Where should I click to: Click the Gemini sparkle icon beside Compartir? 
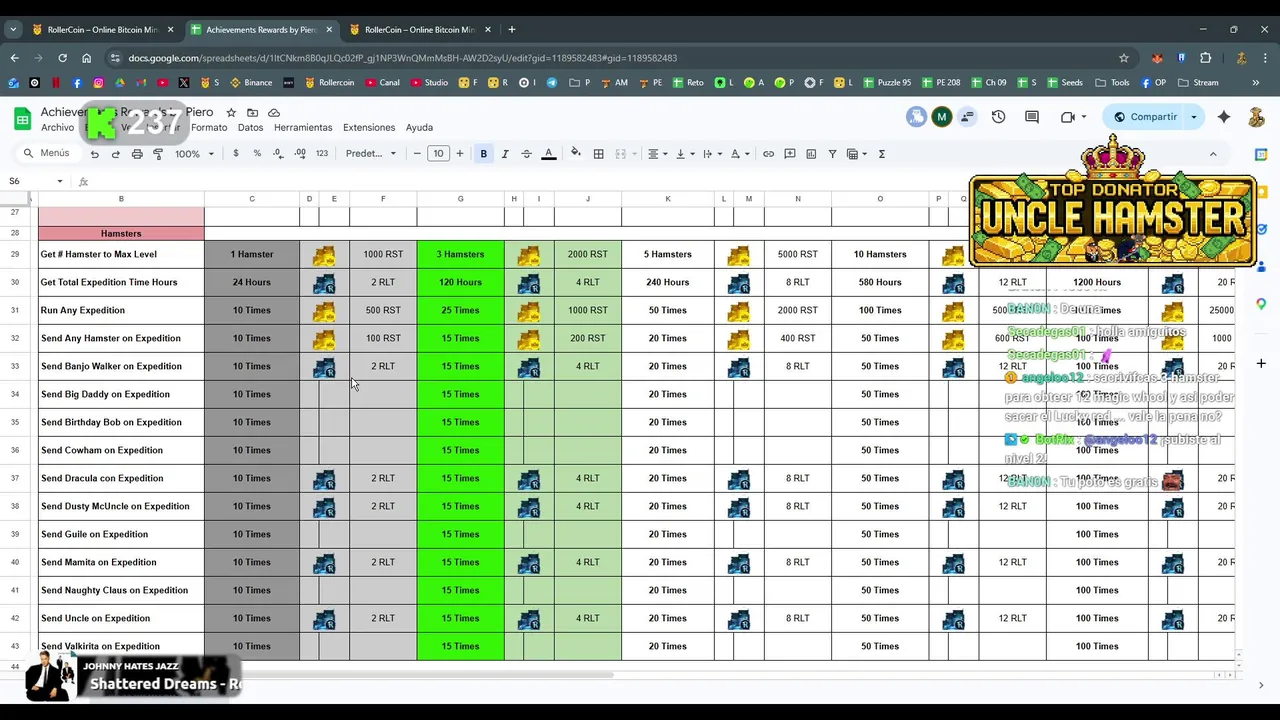(x=1224, y=117)
